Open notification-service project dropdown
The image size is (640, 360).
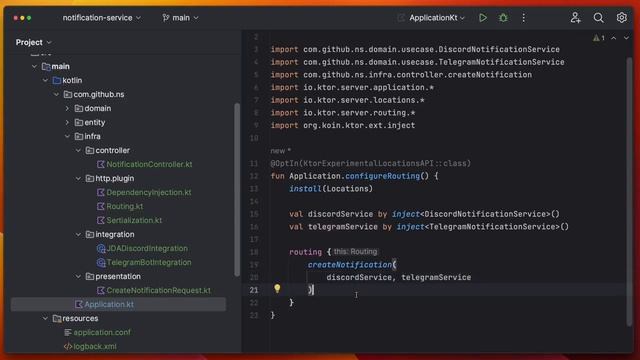pyautogui.click(x=102, y=18)
